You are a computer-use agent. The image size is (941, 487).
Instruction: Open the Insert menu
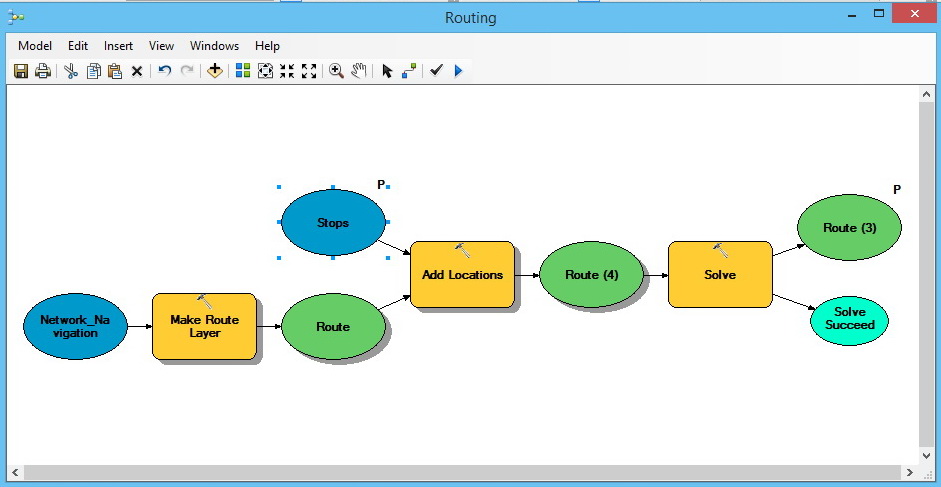118,46
